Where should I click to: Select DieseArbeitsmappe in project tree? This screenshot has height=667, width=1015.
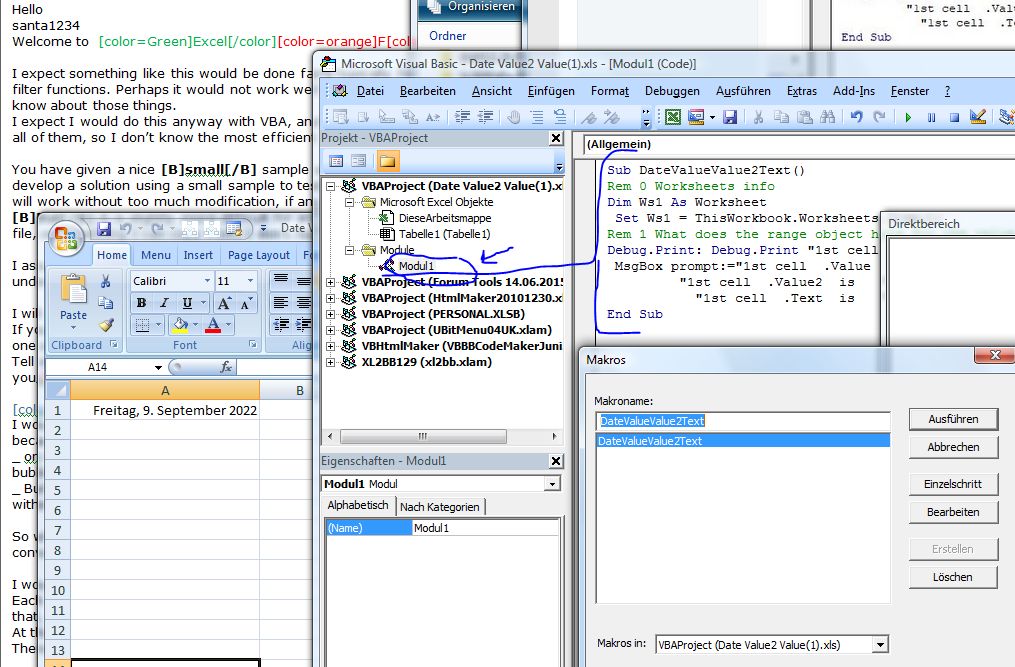[445, 218]
